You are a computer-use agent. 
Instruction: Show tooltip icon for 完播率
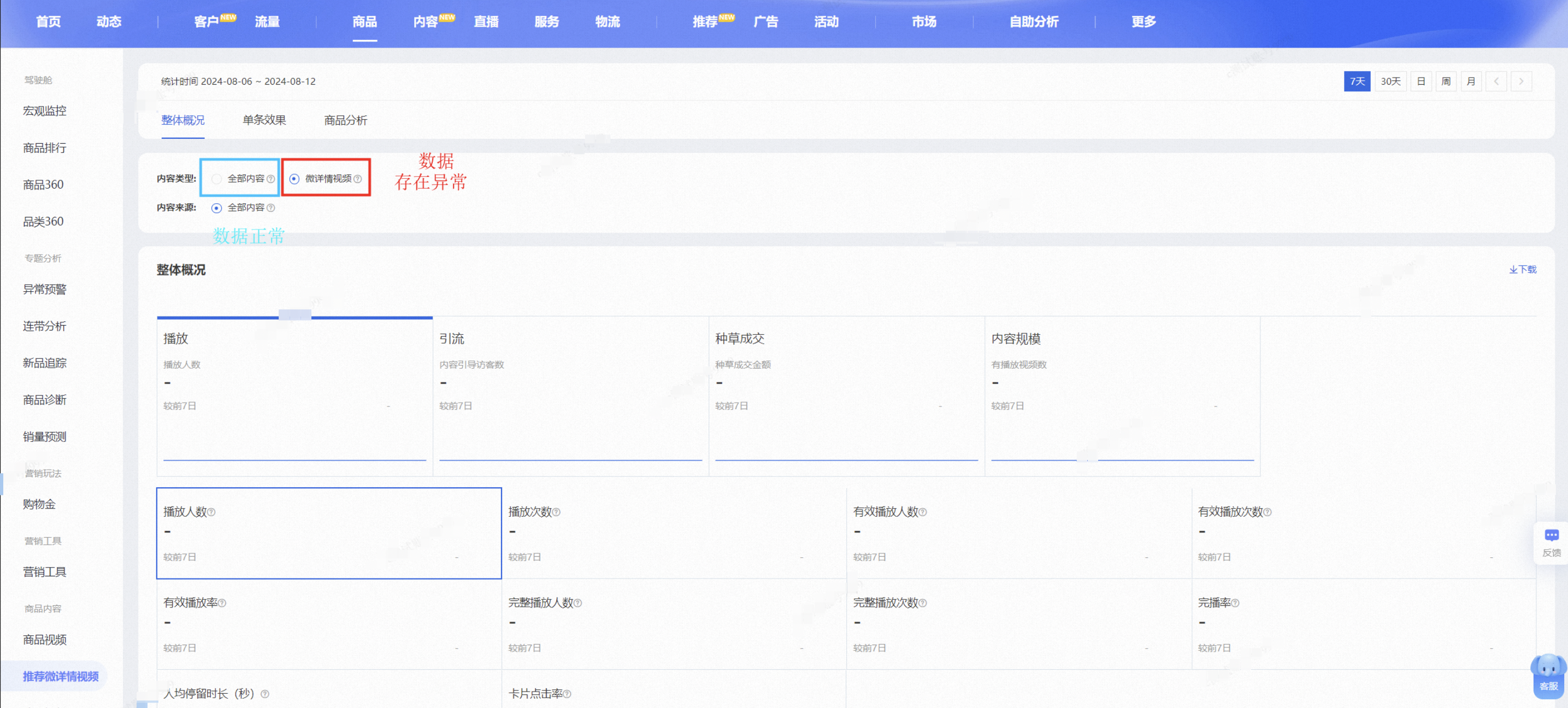pos(1235,603)
